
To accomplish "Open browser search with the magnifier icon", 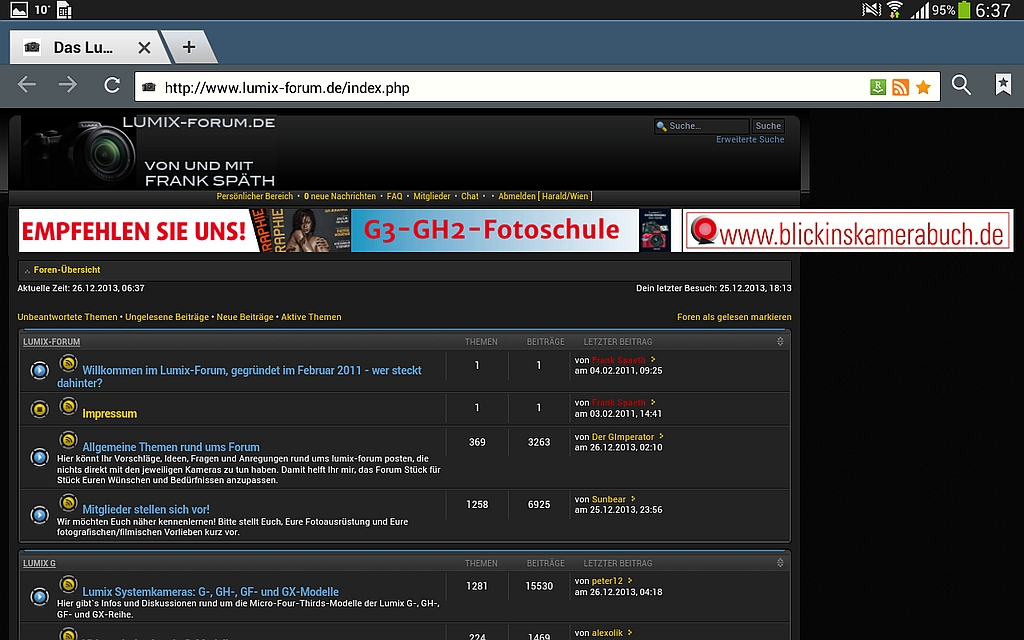I will pos(961,85).
